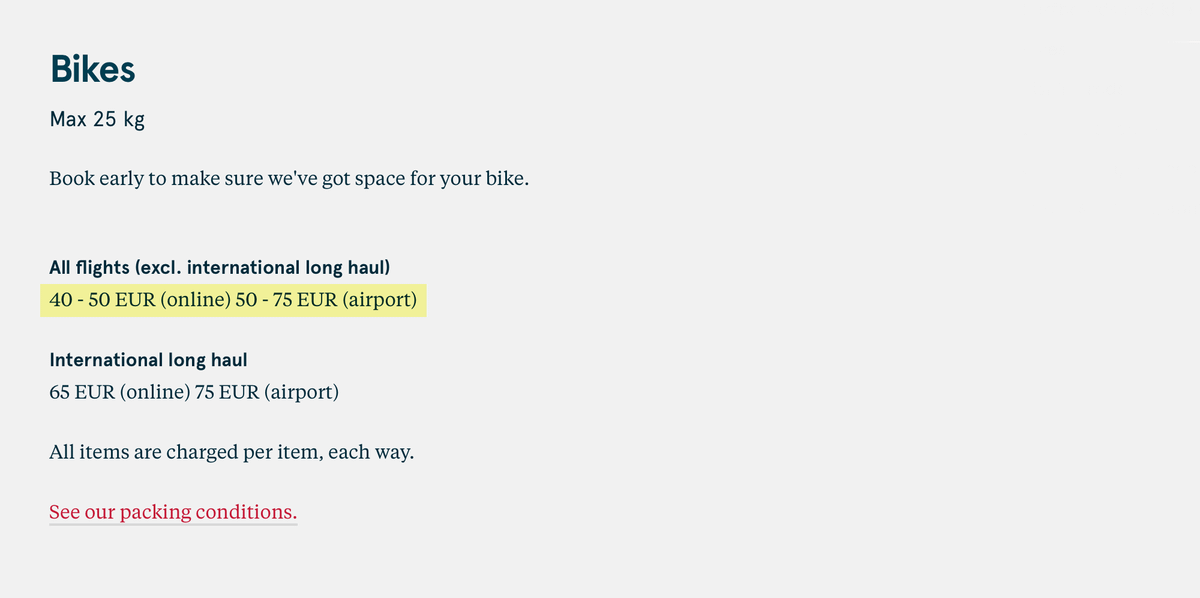The image size is (1200, 598).
Task: Click the 'All items are charged' sentence
Action: click(x=232, y=452)
